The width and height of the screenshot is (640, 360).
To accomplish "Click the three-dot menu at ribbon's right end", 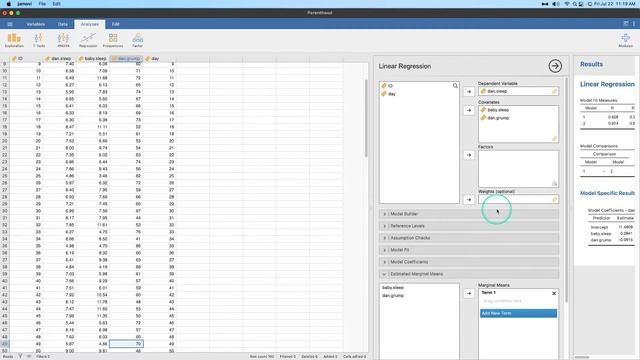I will coord(634,24).
